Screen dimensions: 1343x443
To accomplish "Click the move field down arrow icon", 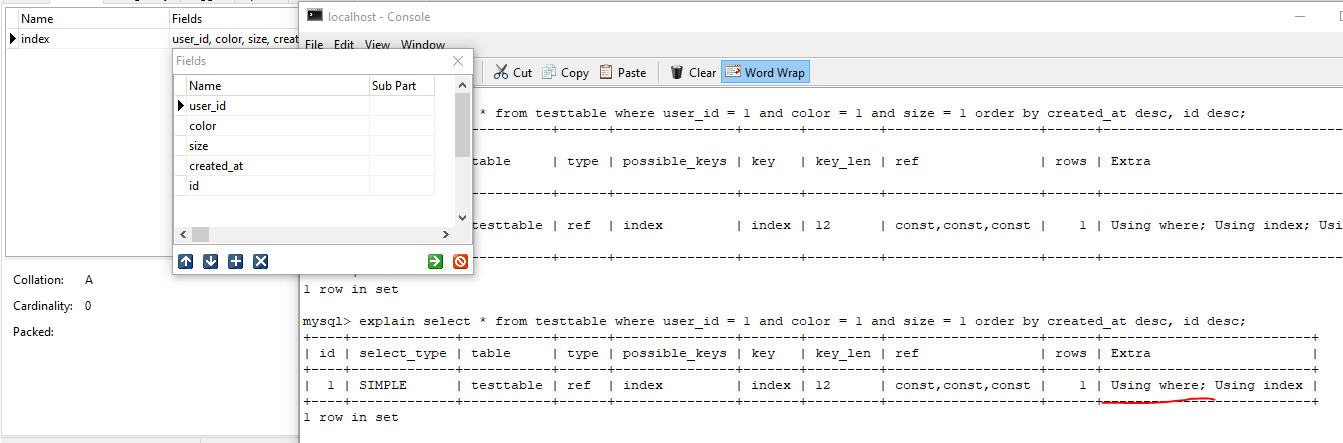I will [x=210, y=261].
